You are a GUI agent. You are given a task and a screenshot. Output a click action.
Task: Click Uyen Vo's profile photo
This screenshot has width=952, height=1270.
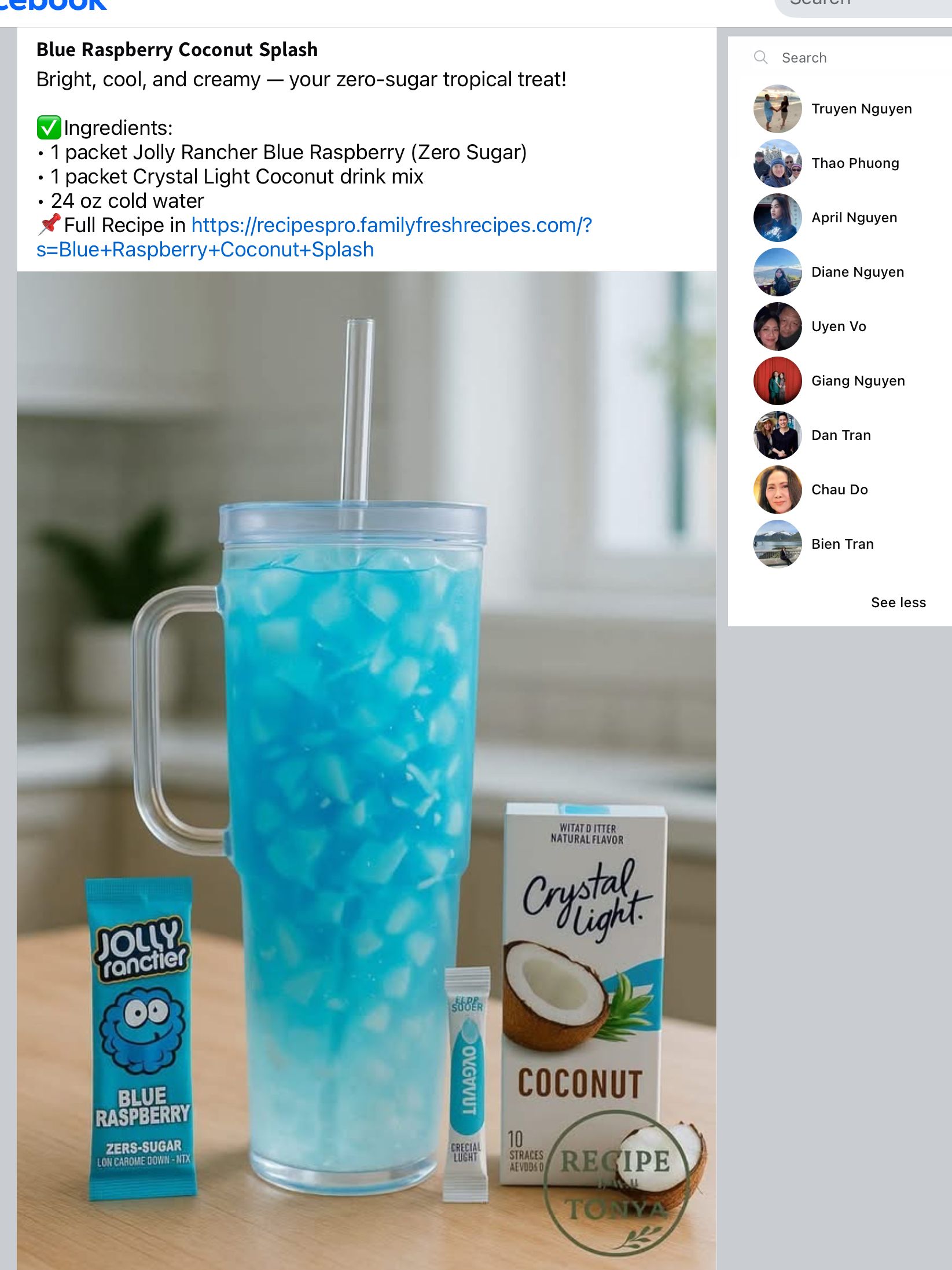click(777, 326)
